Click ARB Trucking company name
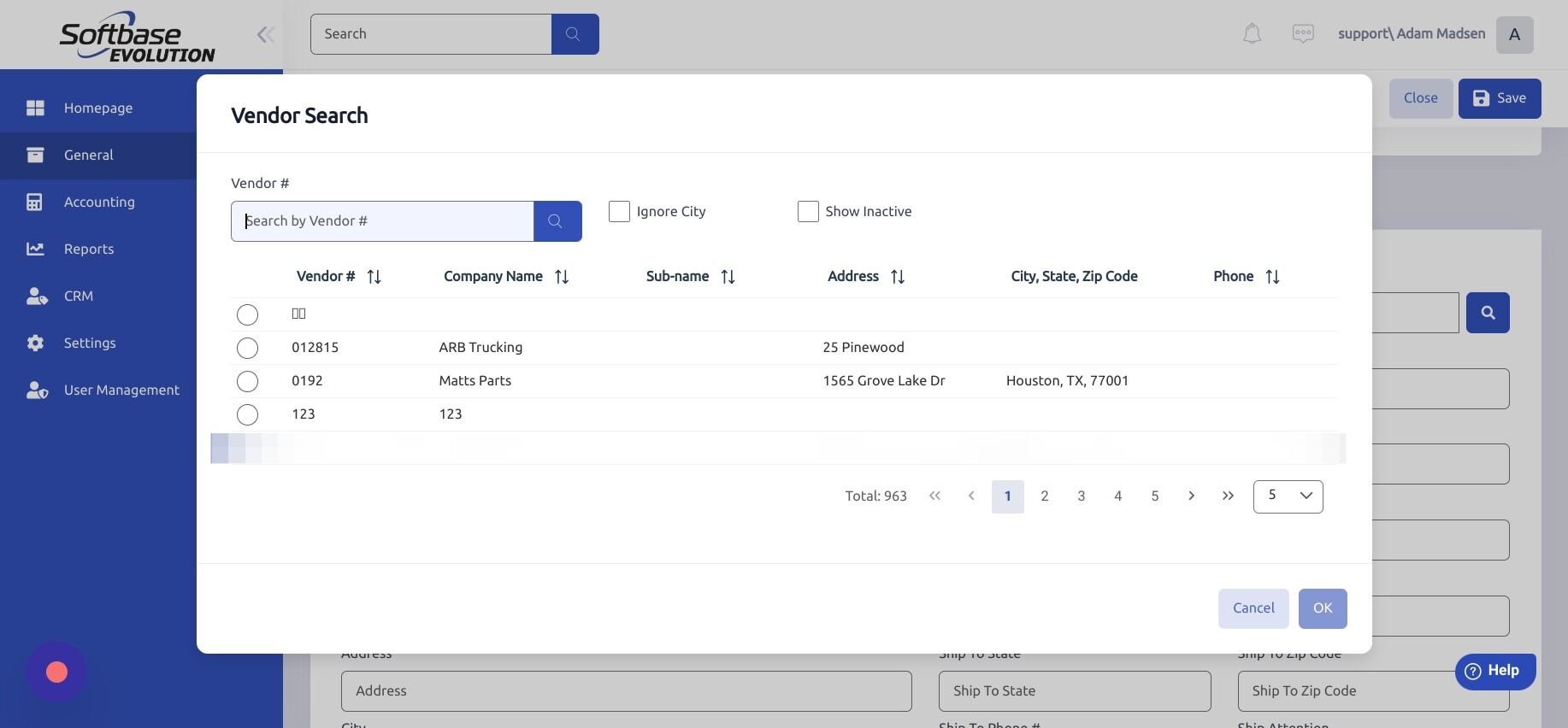This screenshot has width=1568, height=728. point(480,348)
